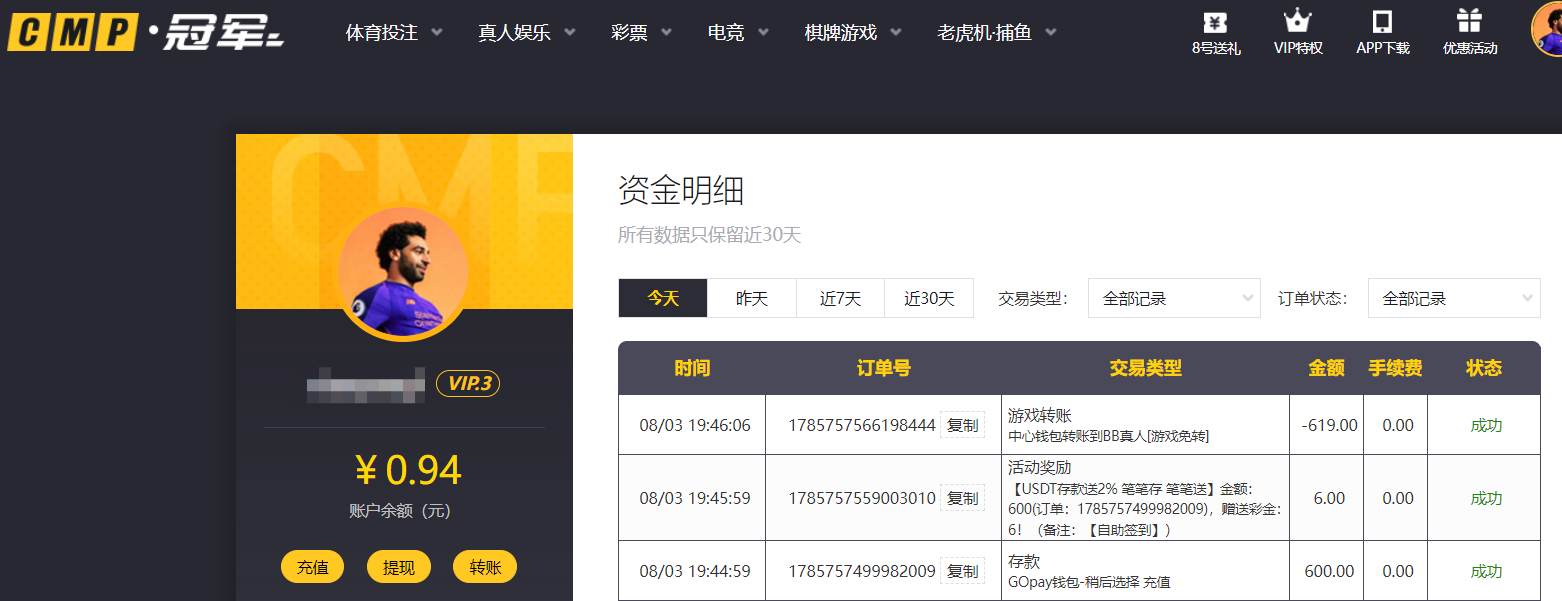Click the VIP.3 level badge
1562x601 pixels.
click(x=468, y=383)
